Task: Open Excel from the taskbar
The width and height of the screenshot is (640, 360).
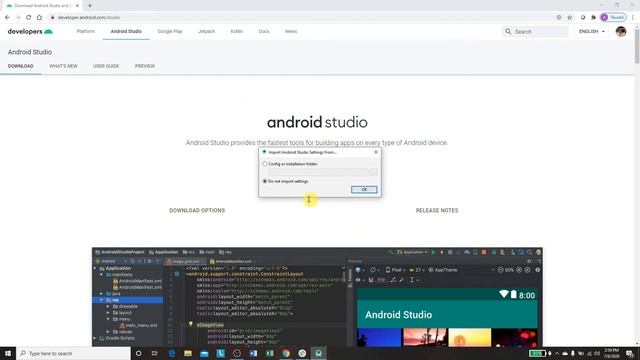Action: coord(269,353)
